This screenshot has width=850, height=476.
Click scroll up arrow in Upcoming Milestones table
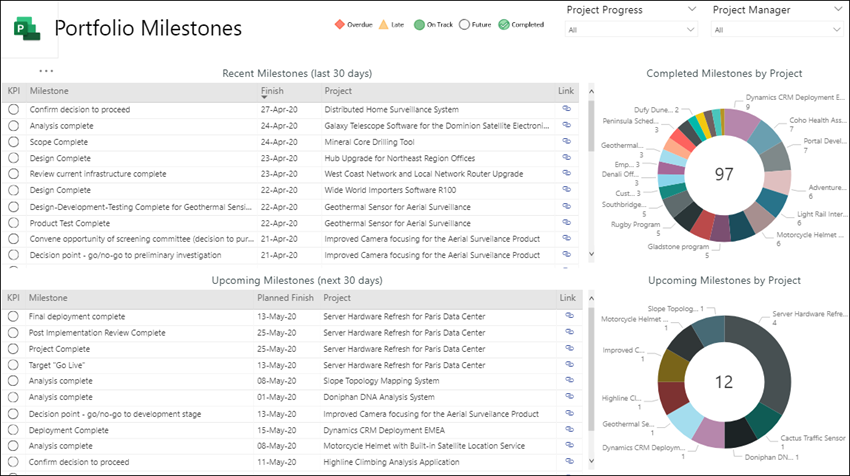591,298
